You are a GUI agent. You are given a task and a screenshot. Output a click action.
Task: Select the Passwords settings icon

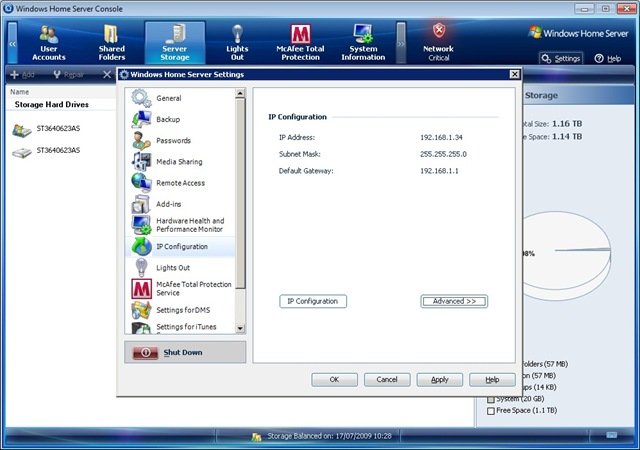[x=141, y=140]
